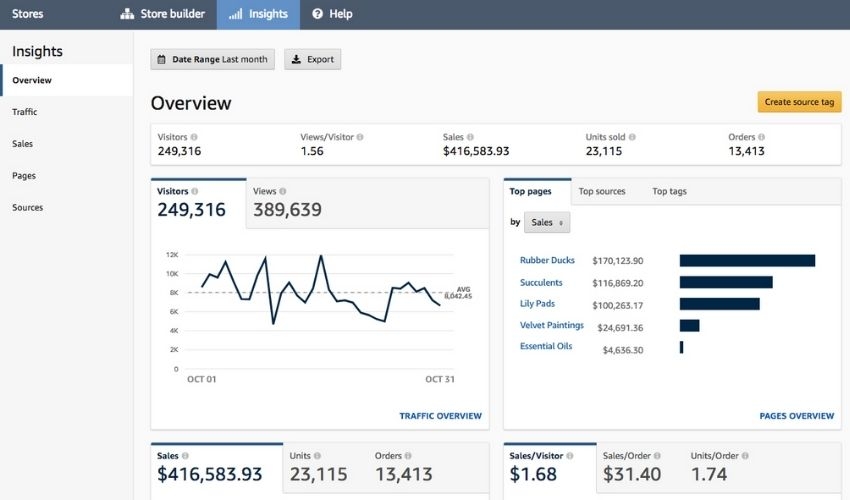Click the Export button
The height and width of the screenshot is (500, 850).
313,59
